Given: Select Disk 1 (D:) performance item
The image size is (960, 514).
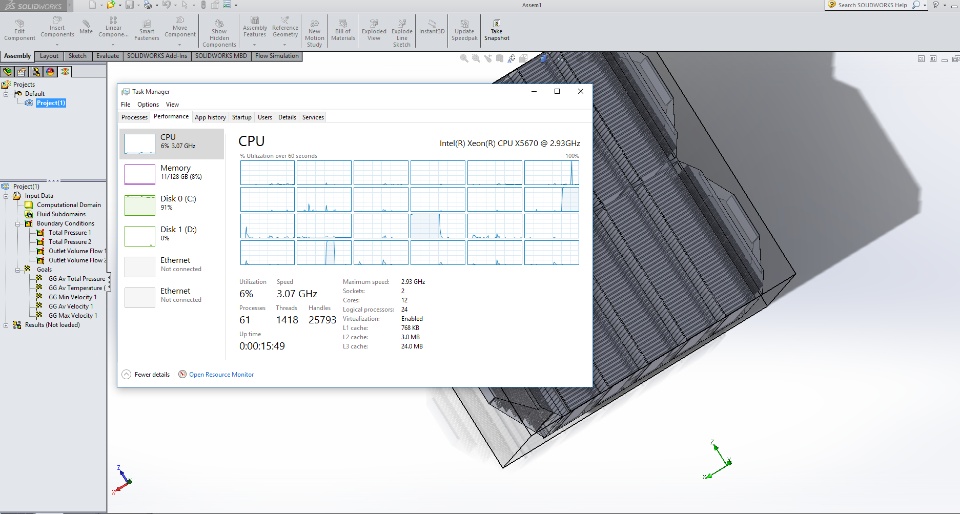Looking at the screenshot, I should tap(172, 236).
